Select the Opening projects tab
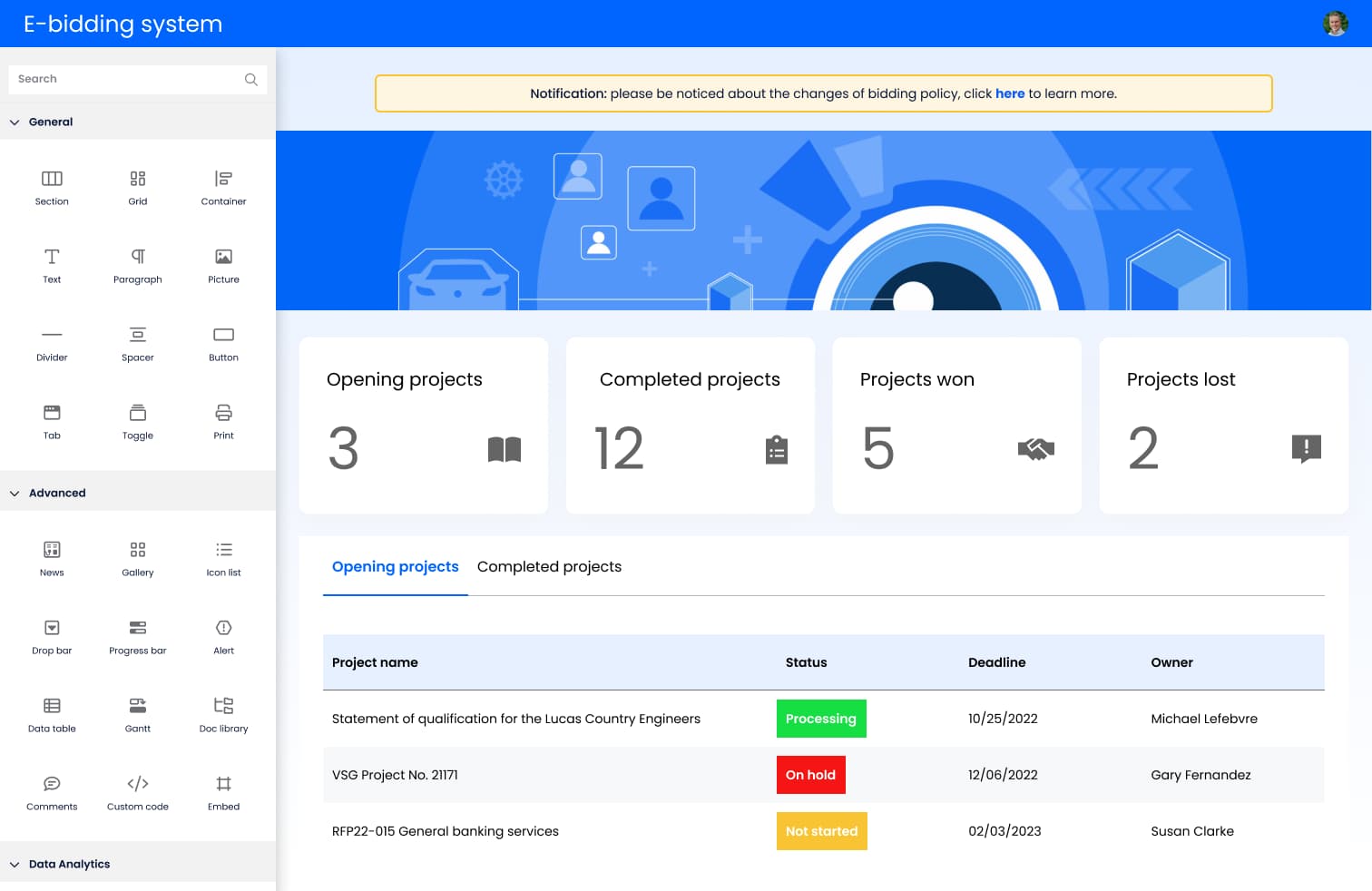The width and height of the screenshot is (1372, 891). pos(395,567)
